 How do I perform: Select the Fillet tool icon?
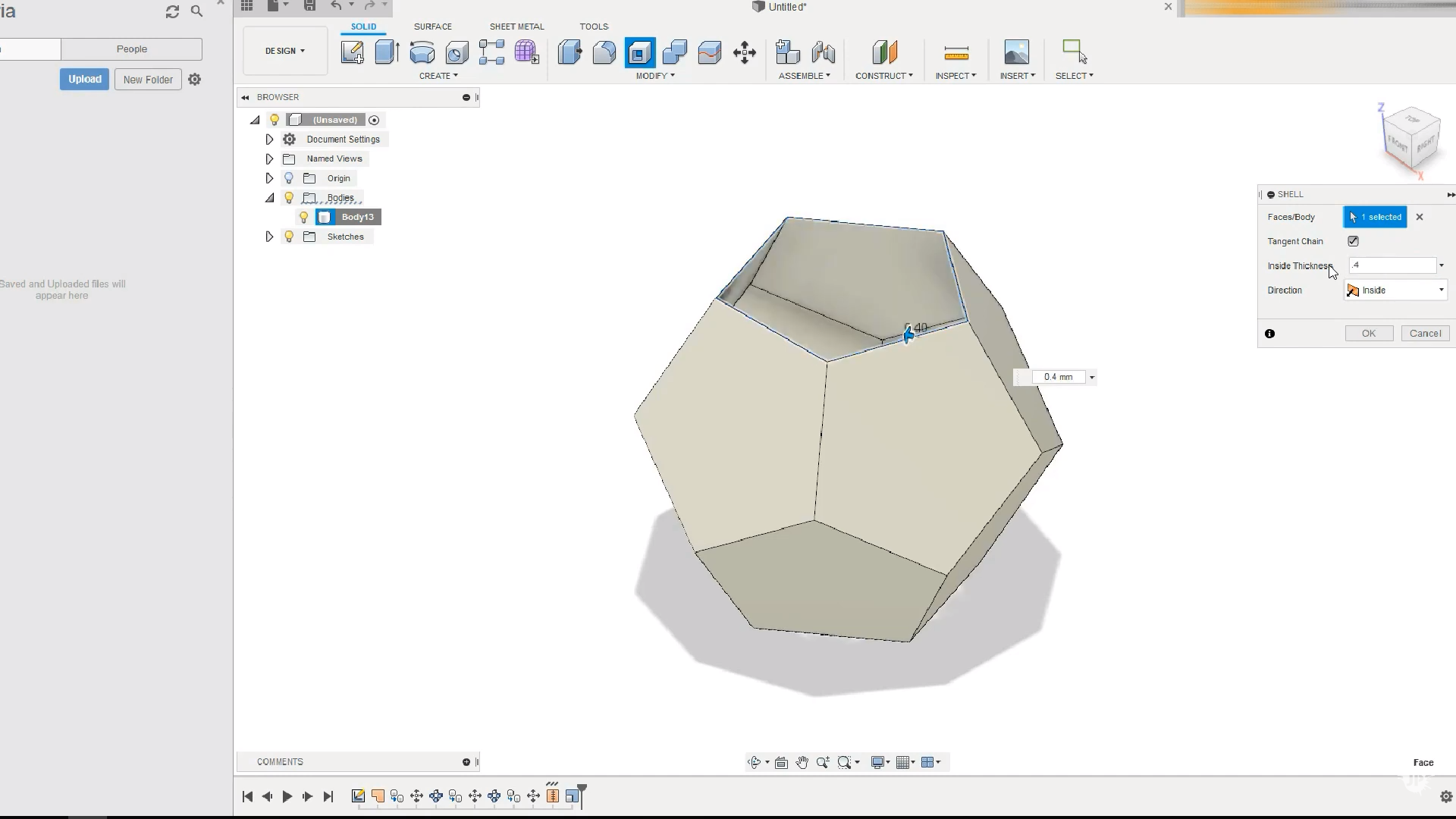pyautogui.click(x=604, y=52)
